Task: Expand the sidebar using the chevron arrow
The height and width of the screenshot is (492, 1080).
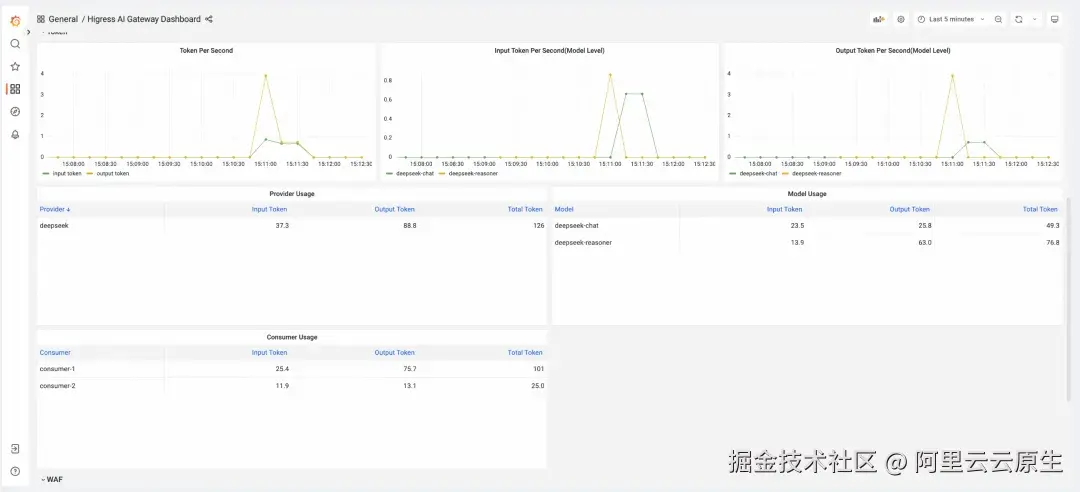Action: pos(28,32)
